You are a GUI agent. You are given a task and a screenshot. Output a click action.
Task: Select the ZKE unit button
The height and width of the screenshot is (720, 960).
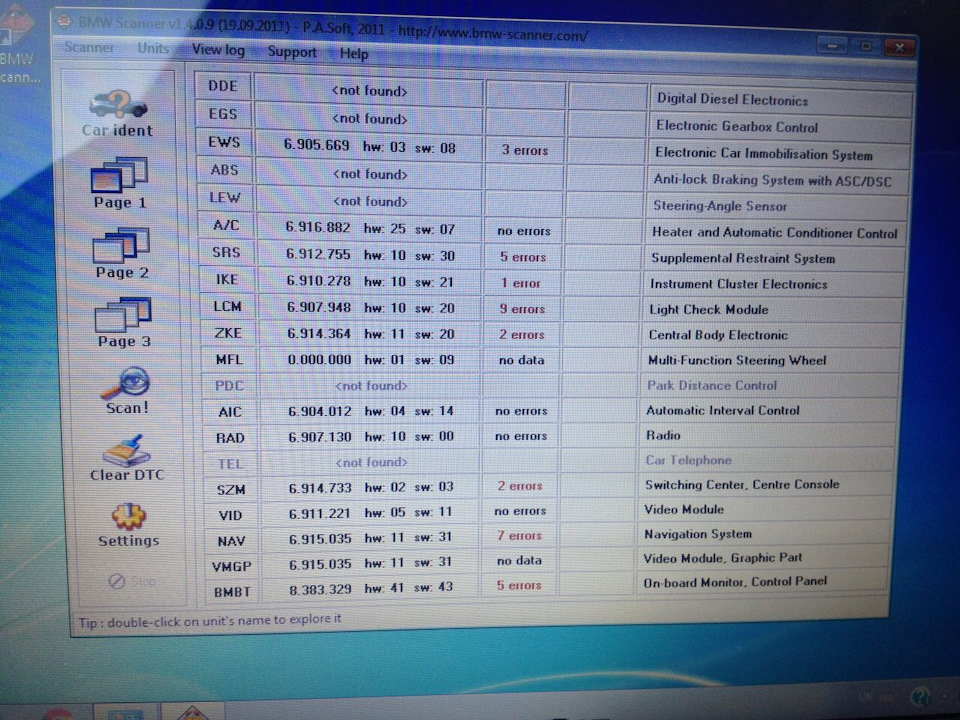click(x=228, y=333)
